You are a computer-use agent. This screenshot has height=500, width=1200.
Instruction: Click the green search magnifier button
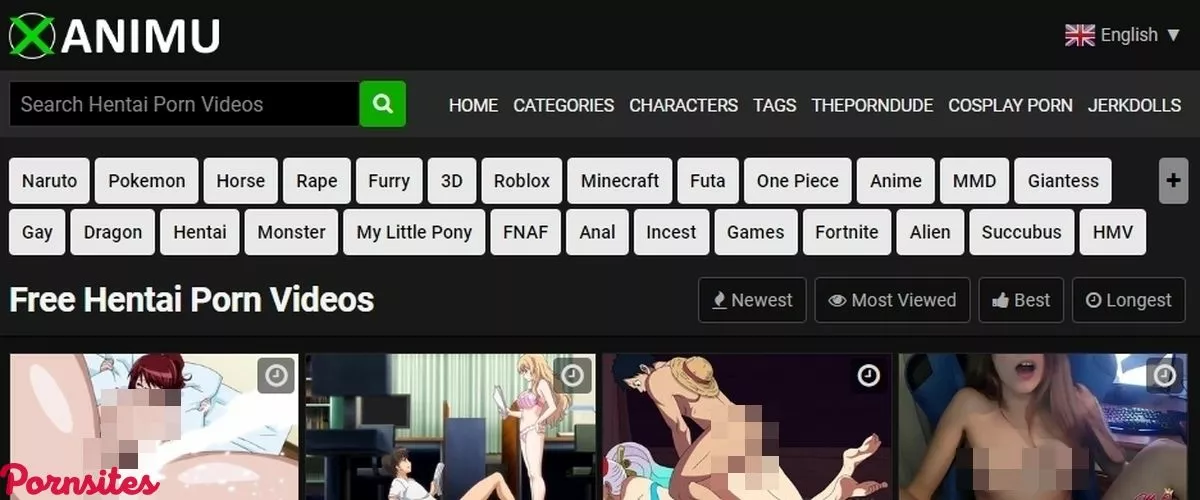coord(382,104)
